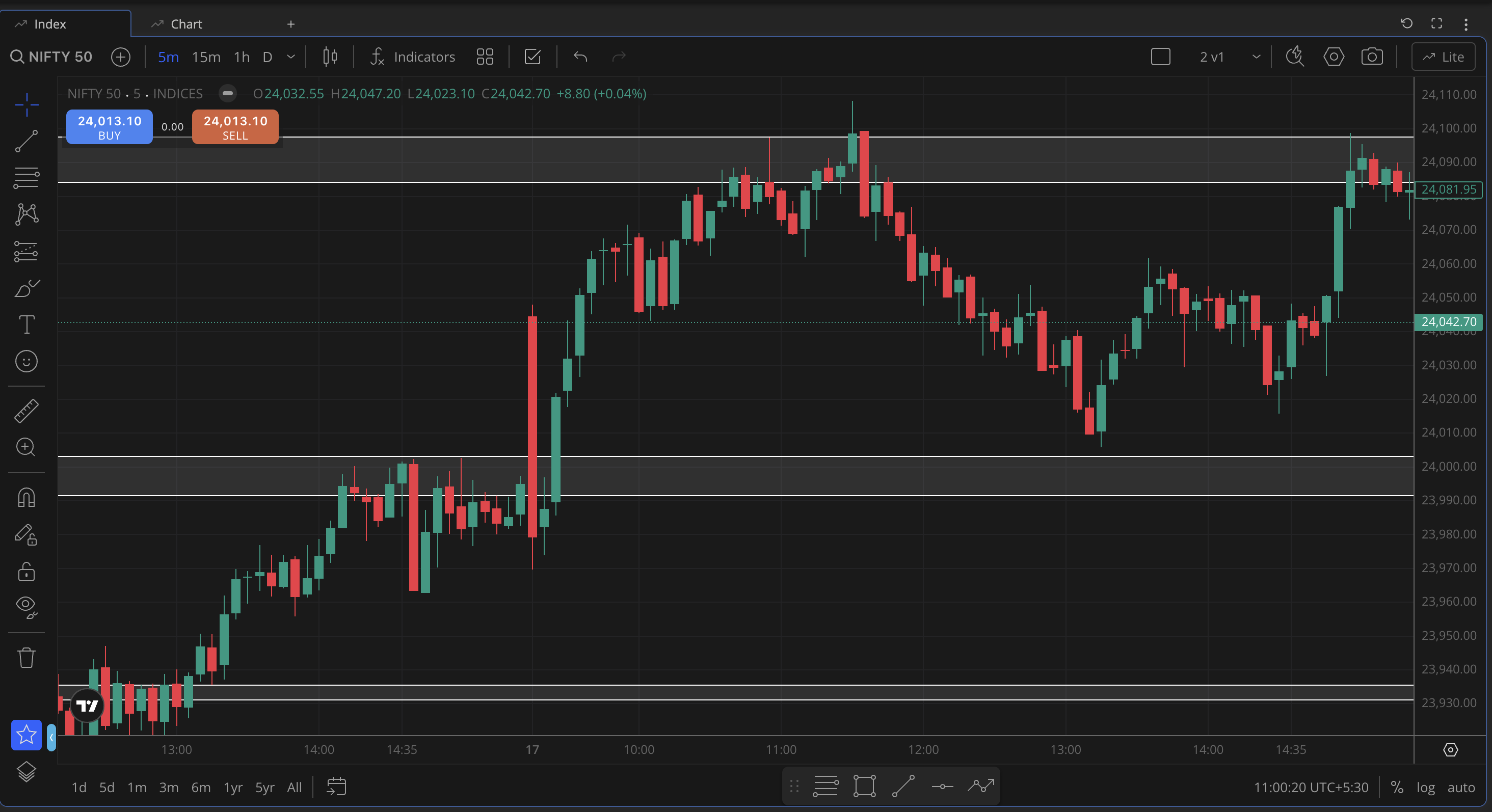Click the favorites bar drag handle

[x=794, y=786]
